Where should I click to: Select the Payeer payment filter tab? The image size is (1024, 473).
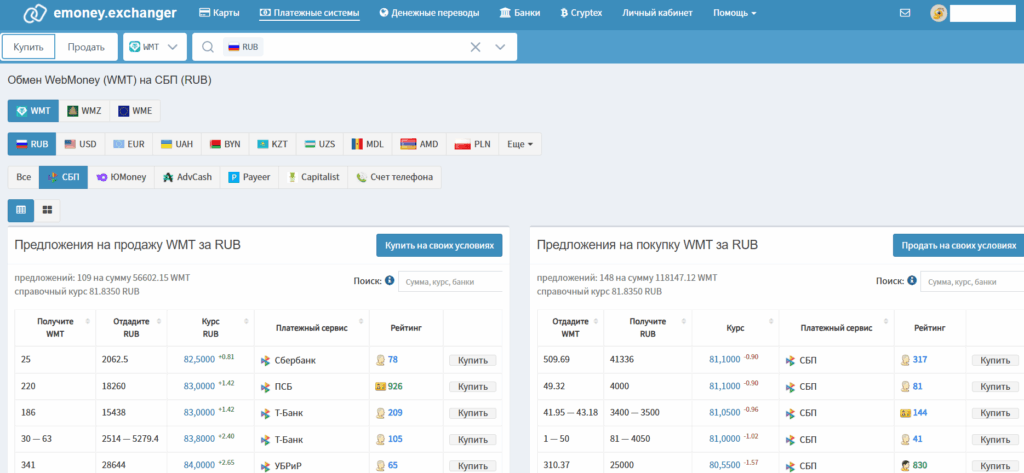coord(249,177)
